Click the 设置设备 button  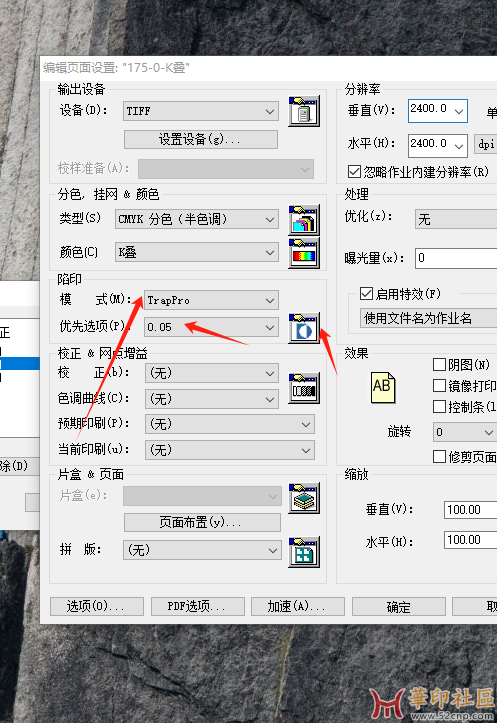(x=201, y=139)
